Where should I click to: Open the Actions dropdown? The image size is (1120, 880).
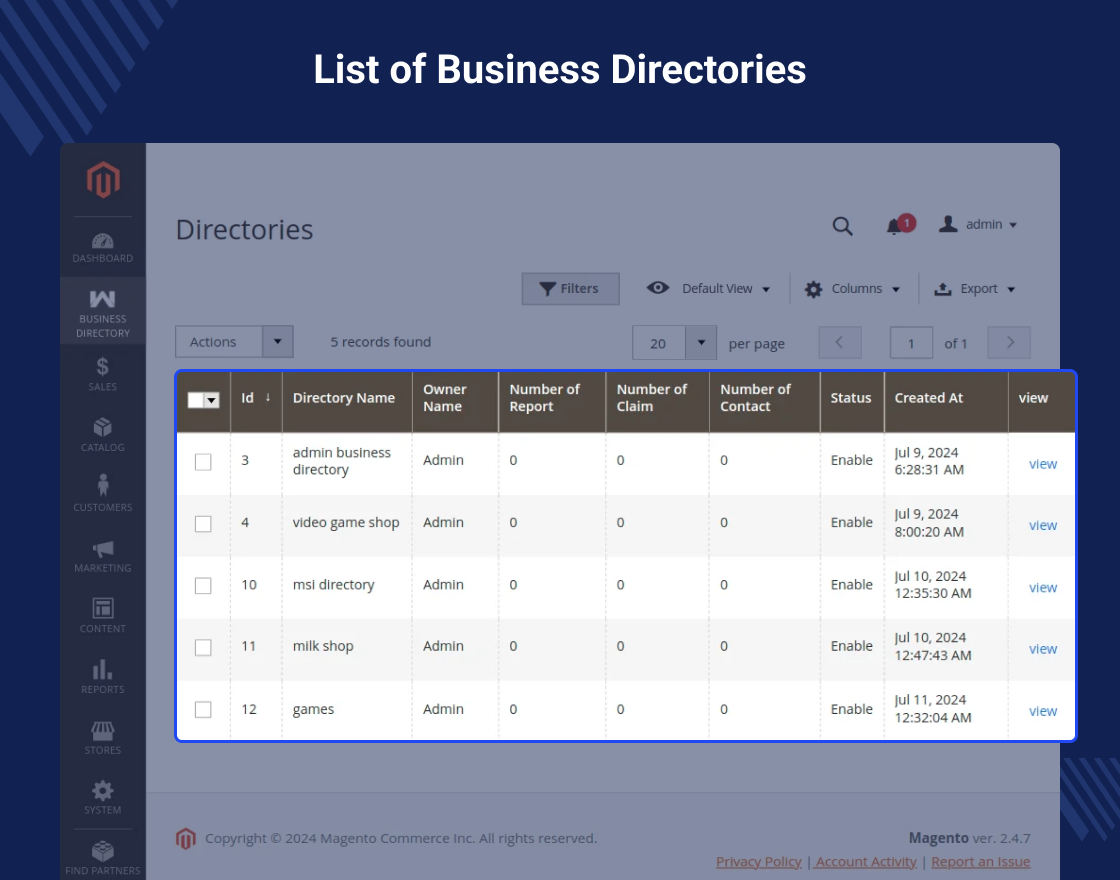click(x=234, y=342)
